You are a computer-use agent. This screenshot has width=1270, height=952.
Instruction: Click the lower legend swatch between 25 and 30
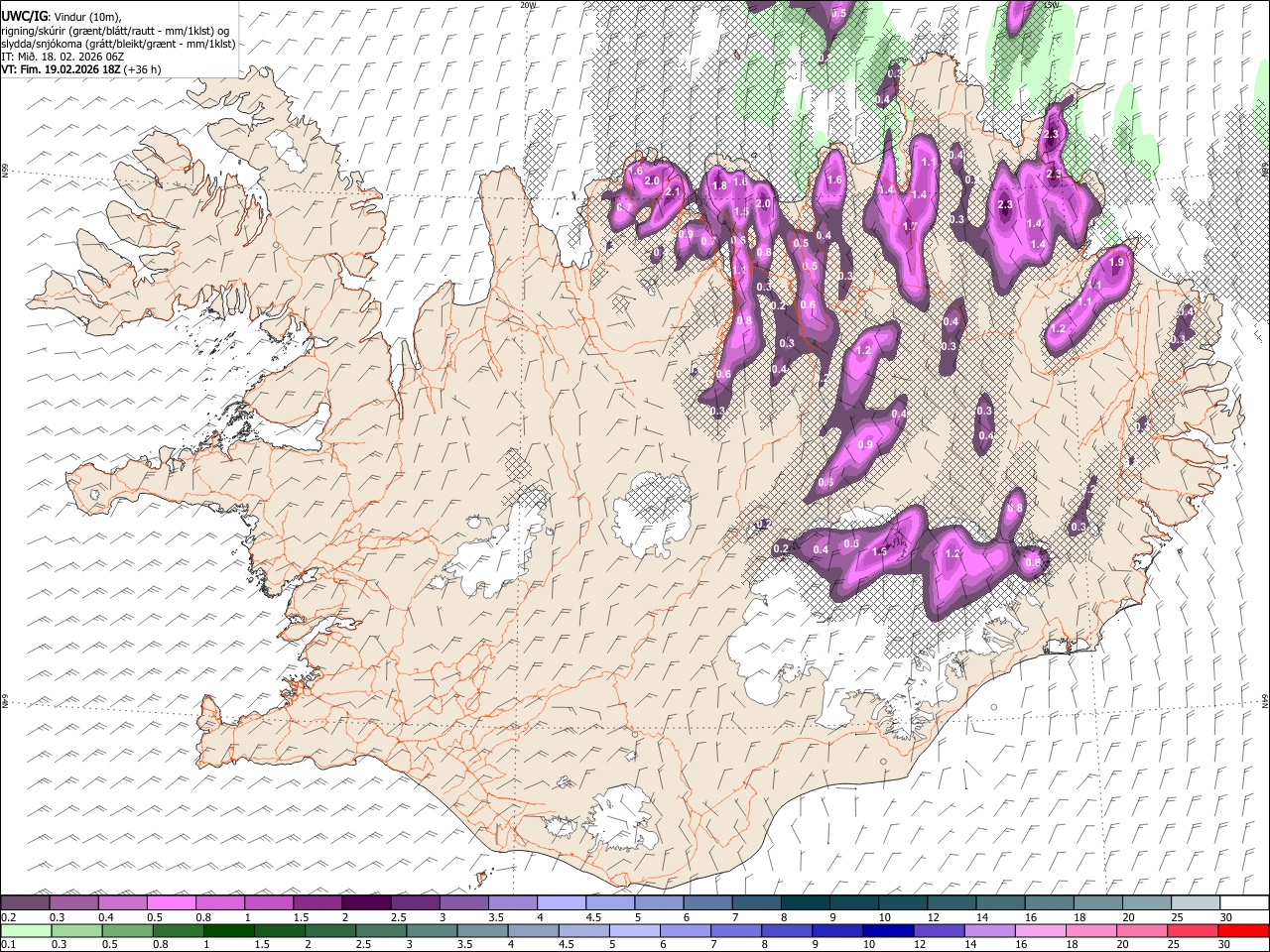point(1192,930)
